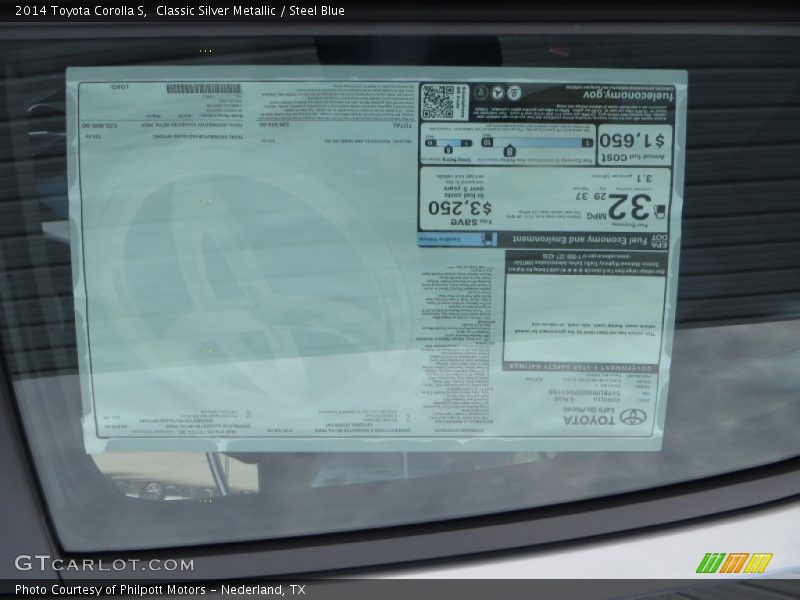Click the "Government 5-Star Safety Ratings" banner
The width and height of the screenshot is (800, 600).
coord(580,367)
